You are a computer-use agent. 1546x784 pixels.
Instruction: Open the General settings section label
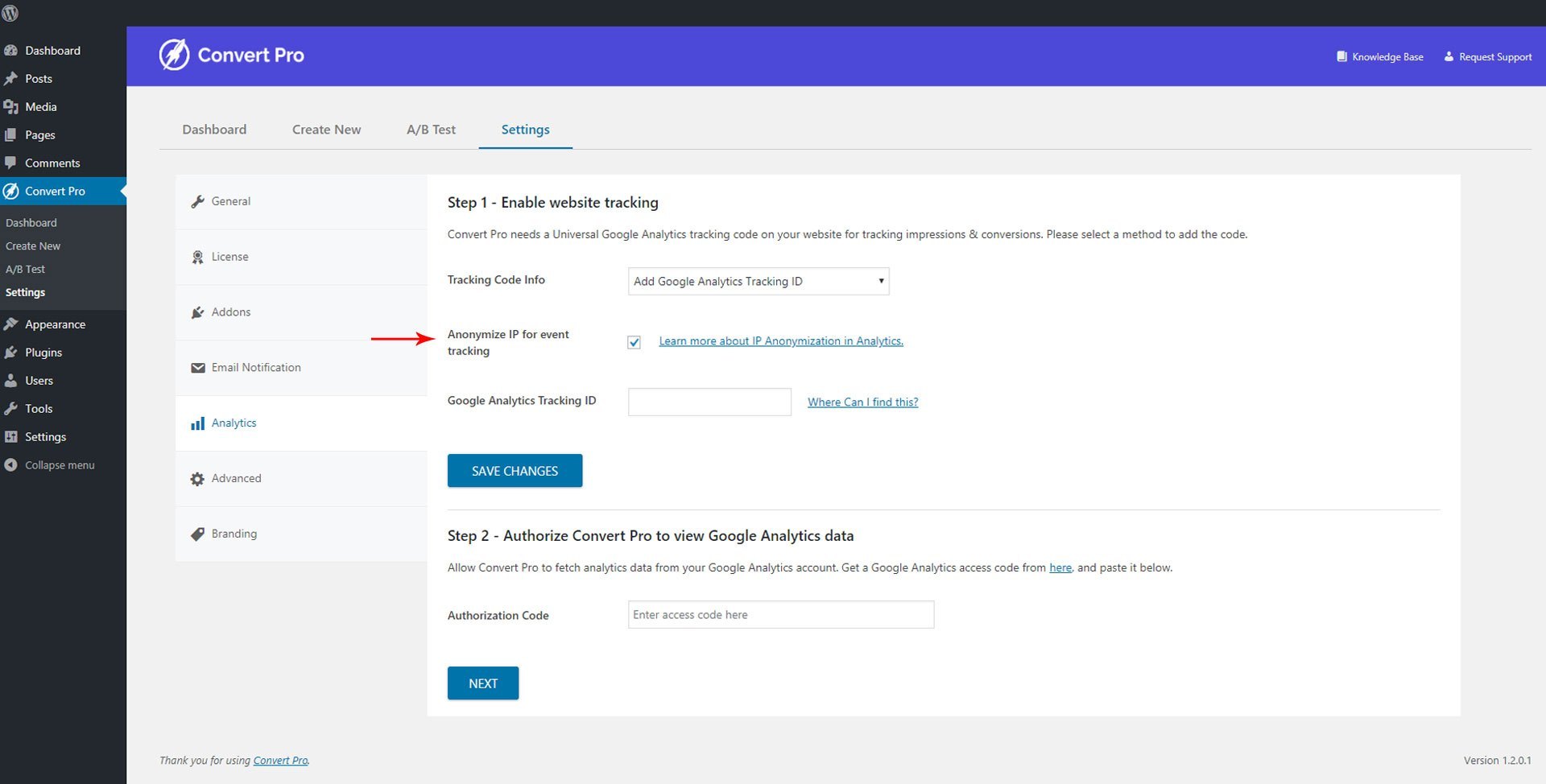[230, 201]
